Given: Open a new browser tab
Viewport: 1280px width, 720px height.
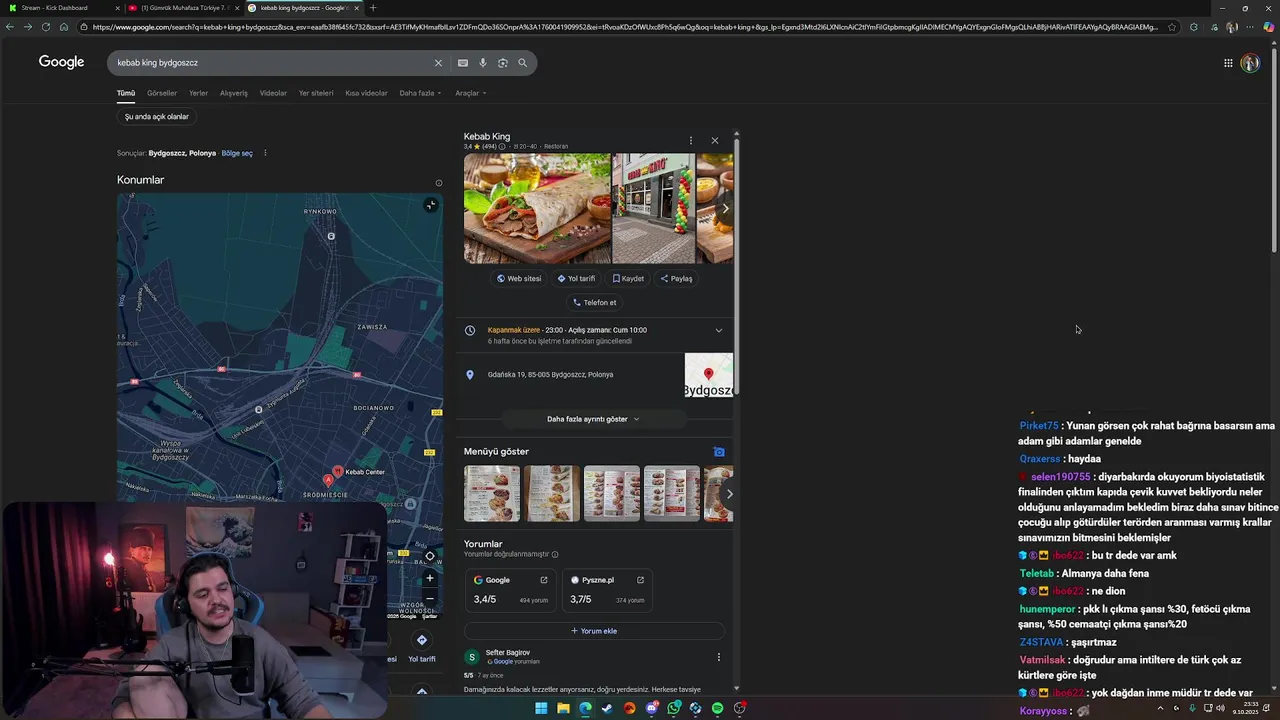Looking at the screenshot, I should 373,8.
